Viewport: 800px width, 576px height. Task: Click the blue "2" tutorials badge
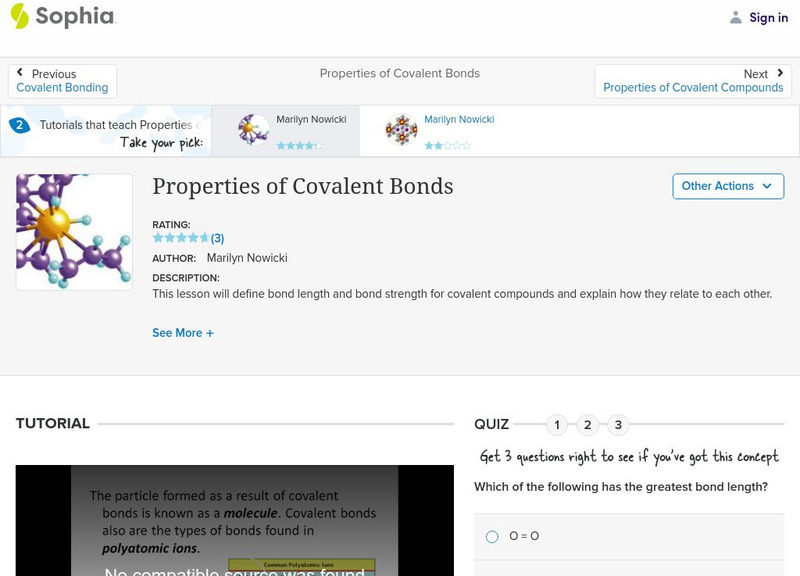pos(20,124)
